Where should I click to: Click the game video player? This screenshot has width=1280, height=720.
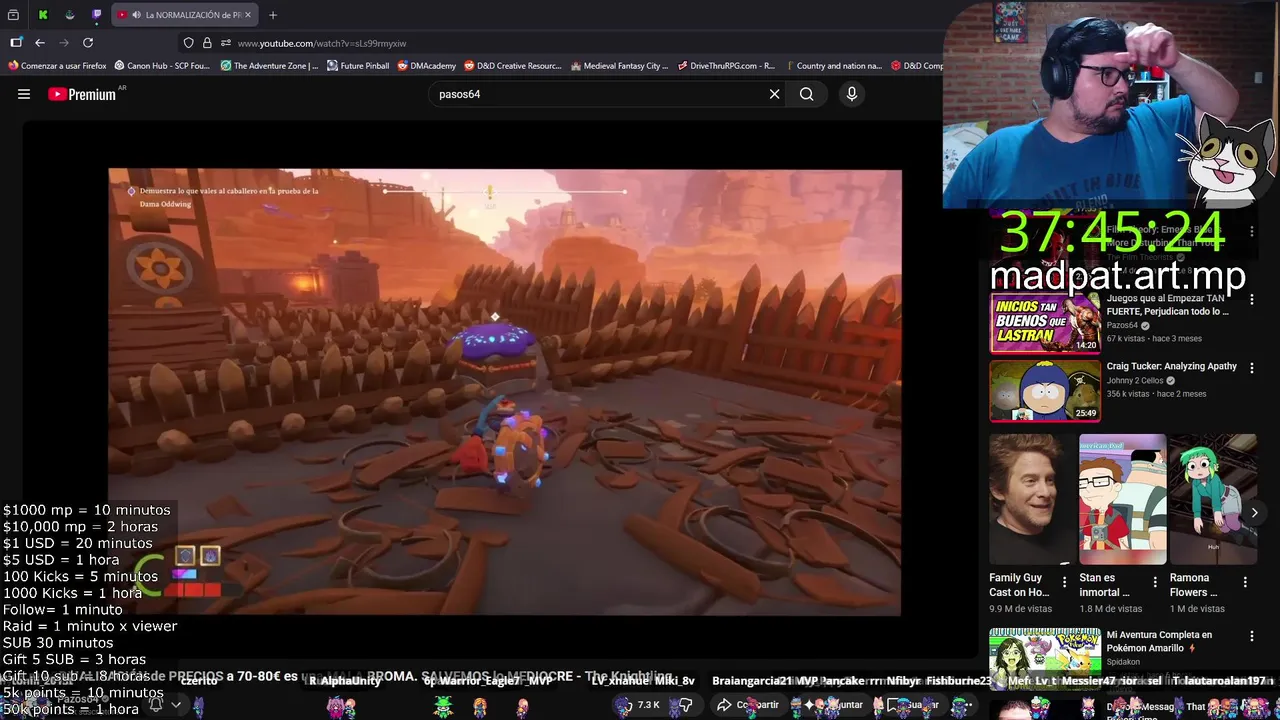pyautogui.click(x=505, y=392)
